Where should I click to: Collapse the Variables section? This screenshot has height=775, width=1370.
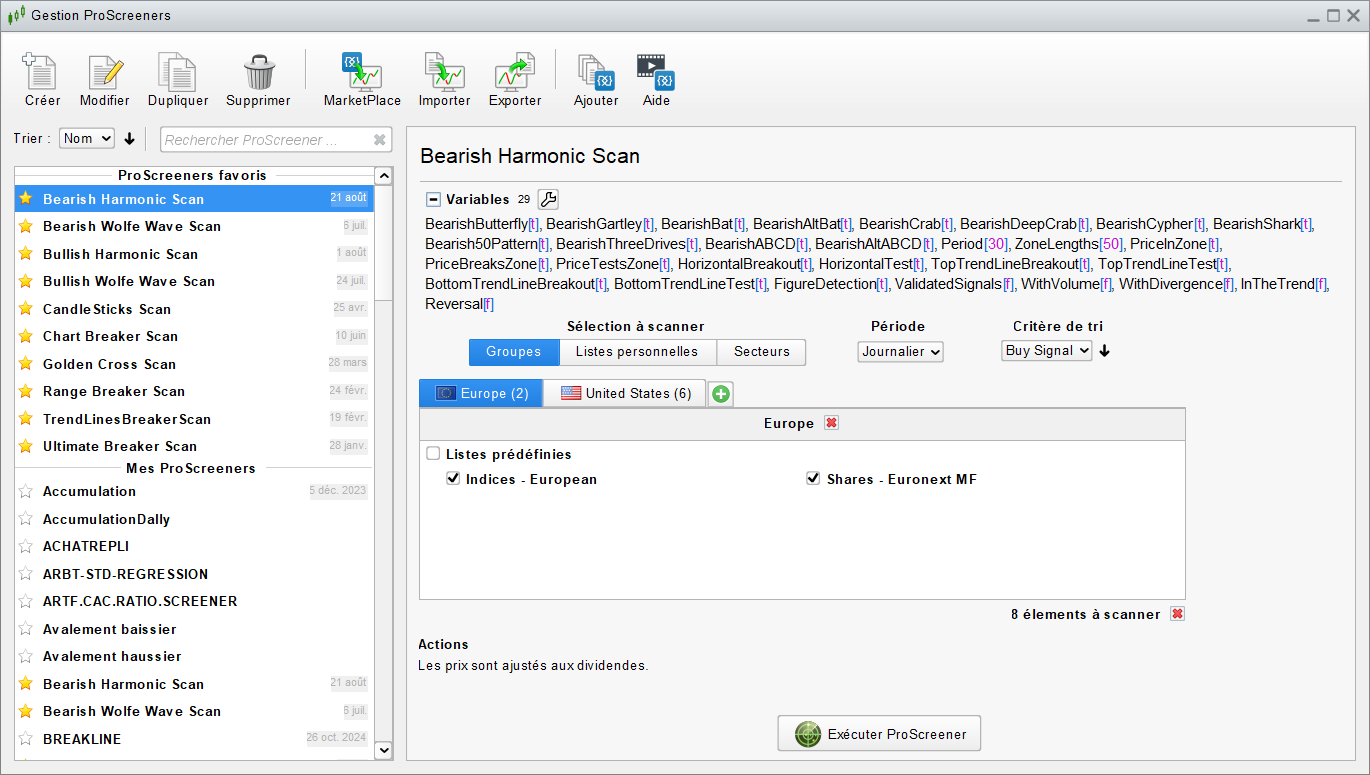(x=433, y=199)
